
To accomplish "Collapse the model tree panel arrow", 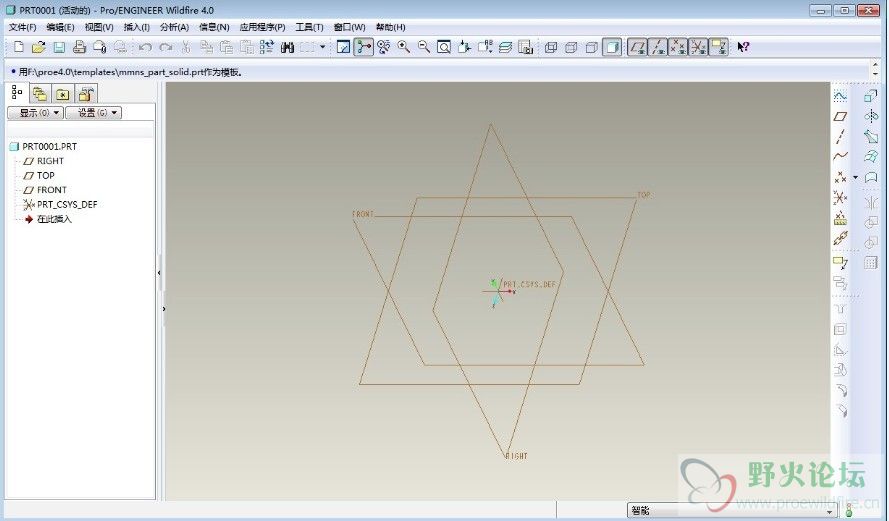I will click(159, 273).
